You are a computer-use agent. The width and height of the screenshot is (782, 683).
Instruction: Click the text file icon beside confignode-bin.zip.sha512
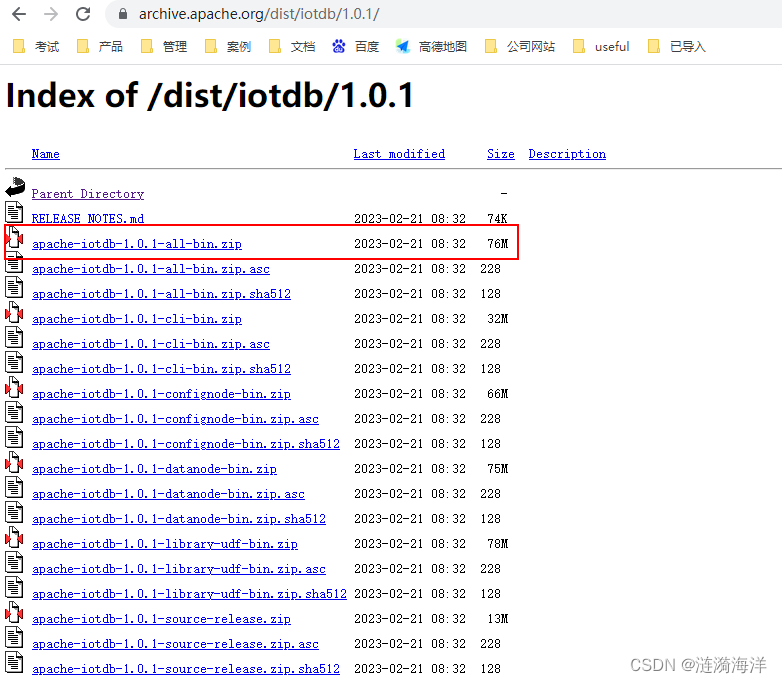coord(14,437)
